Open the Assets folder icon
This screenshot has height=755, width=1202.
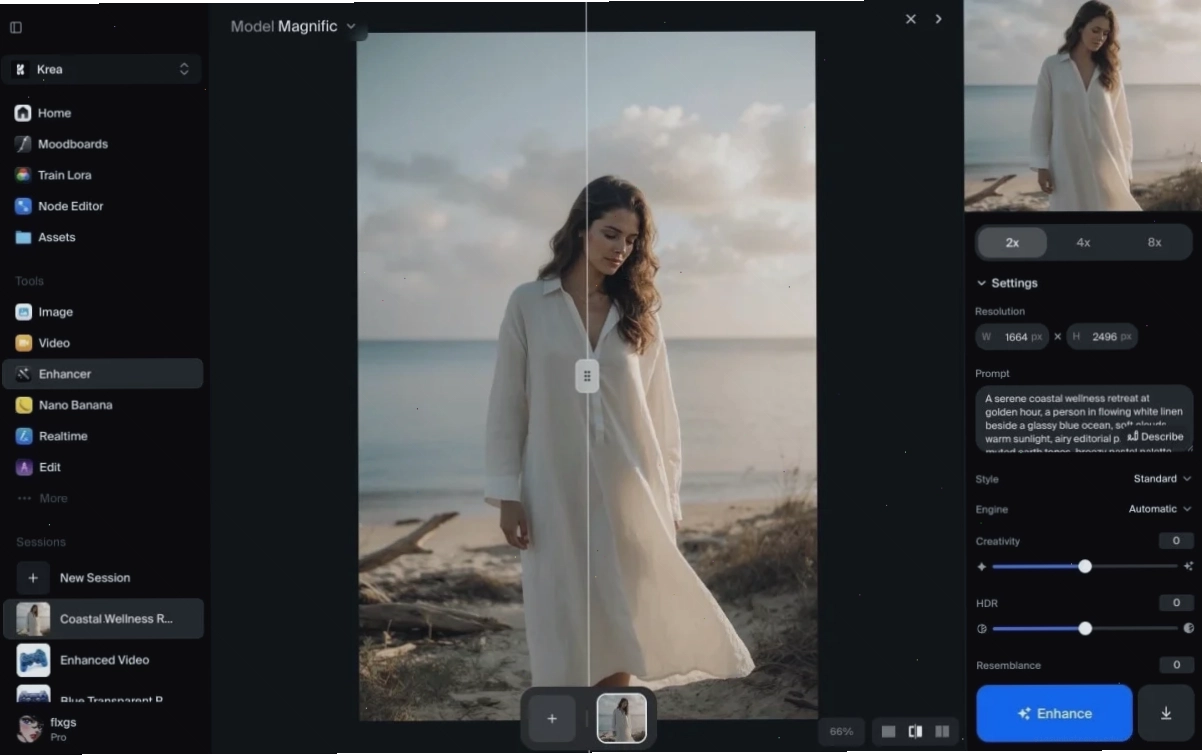[x=23, y=237]
